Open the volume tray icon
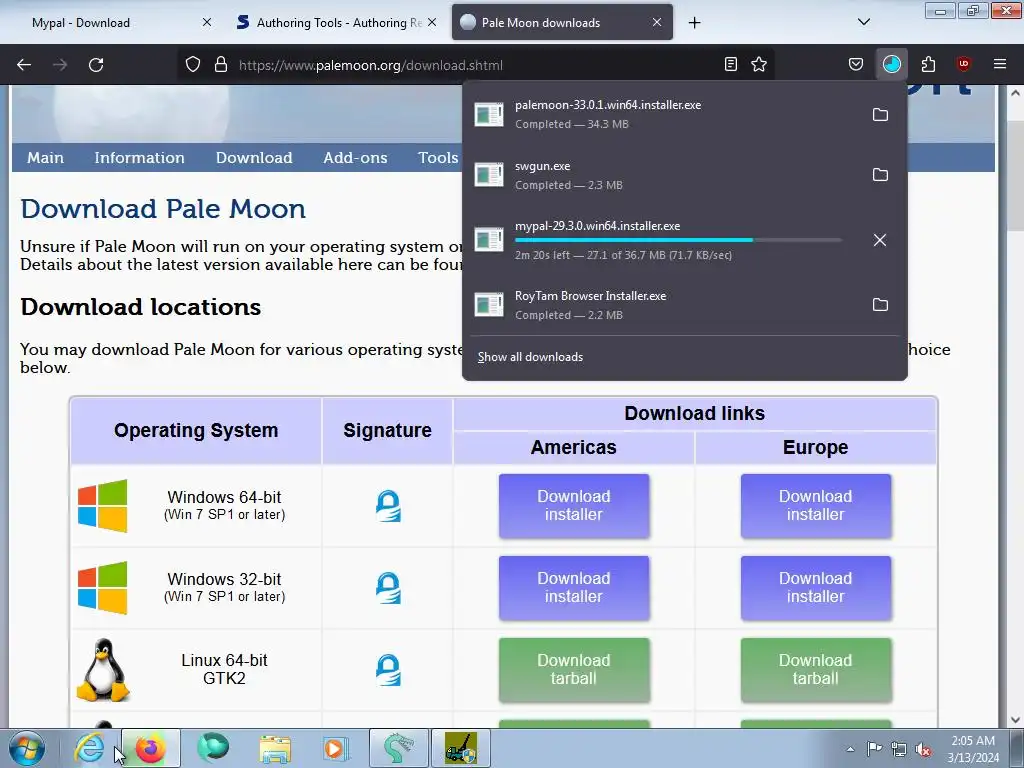Viewport: 1024px width, 768px height. 923,749
